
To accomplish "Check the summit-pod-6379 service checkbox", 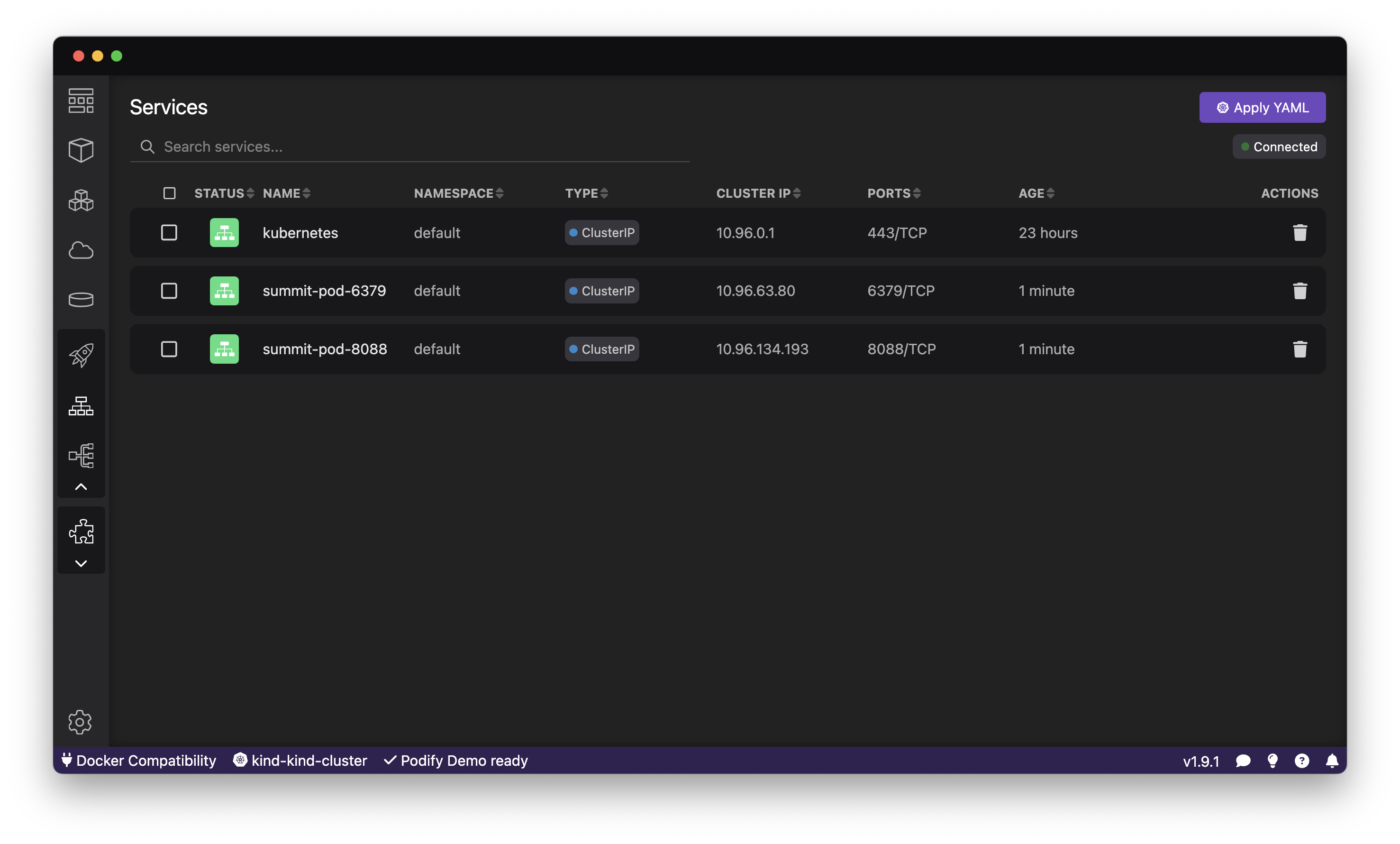I will coord(169,291).
